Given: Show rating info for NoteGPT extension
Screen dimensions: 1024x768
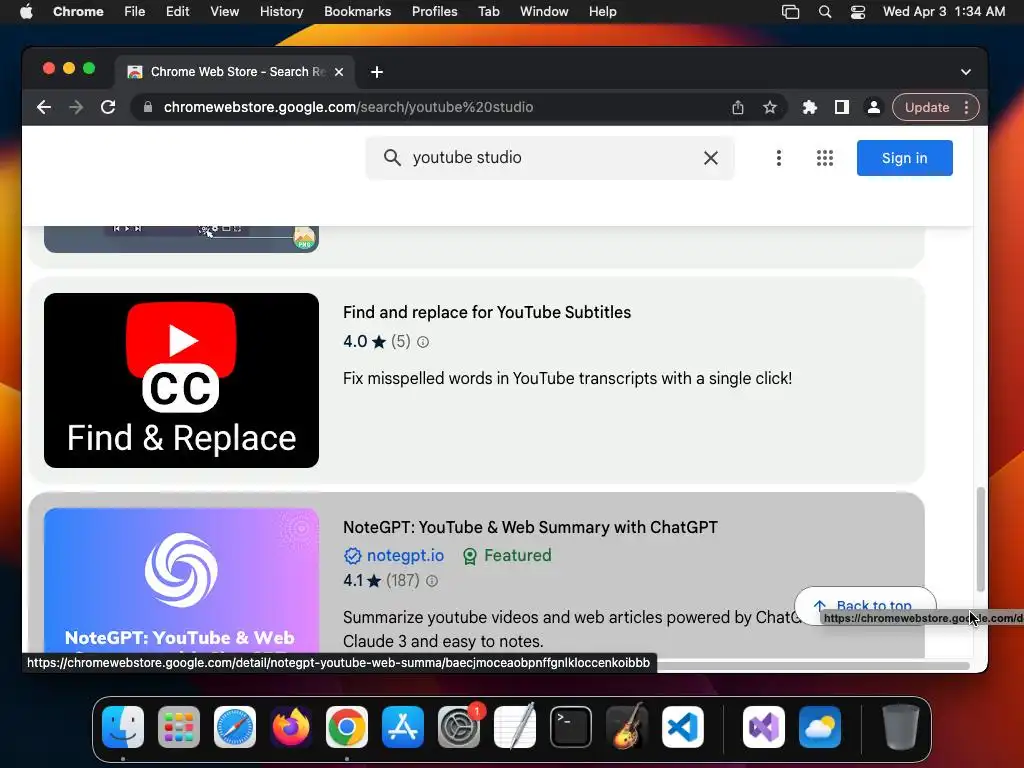Looking at the screenshot, I should pos(432,581).
